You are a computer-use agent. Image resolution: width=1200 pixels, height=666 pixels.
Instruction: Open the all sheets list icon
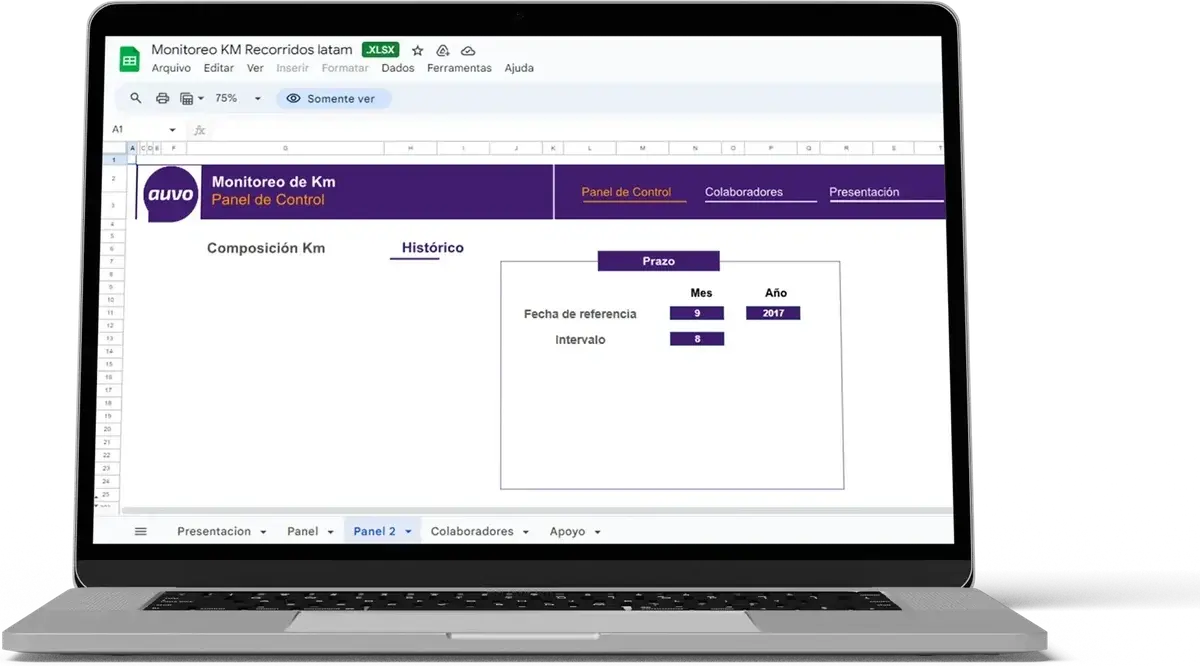click(140, 531)
